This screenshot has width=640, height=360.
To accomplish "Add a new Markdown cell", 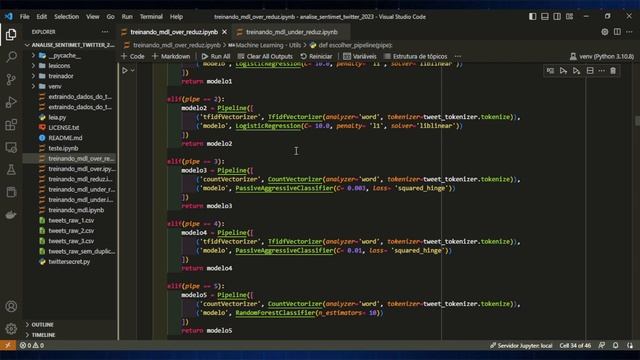I will pos(171,56).
